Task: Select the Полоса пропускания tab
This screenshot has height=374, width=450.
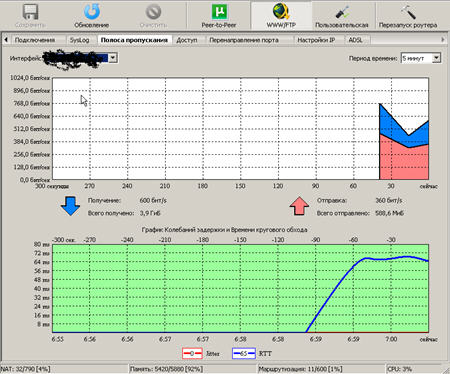Action: coord(134,40)
